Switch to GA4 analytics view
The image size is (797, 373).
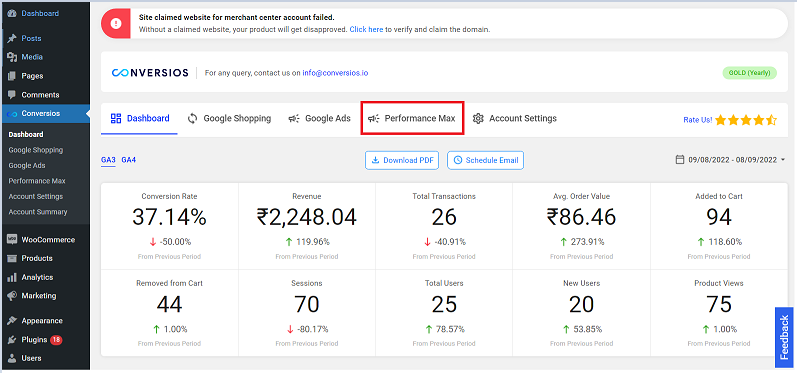(x=129, y=160)
